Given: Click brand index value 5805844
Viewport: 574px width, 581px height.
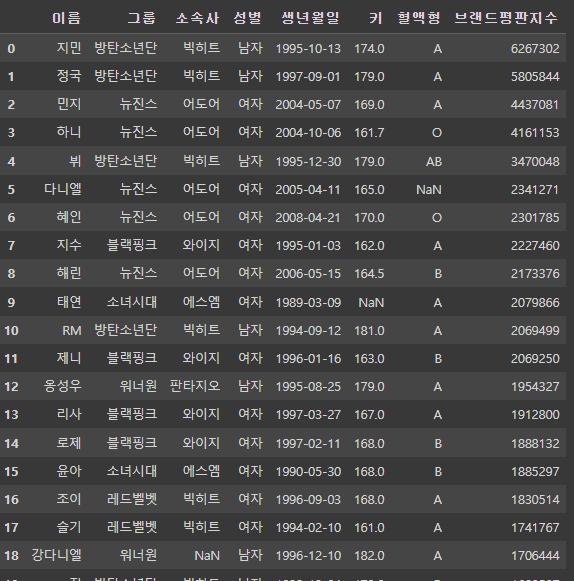Looking at the screenshot, I should pyautogui.click(x=535, y=77).
